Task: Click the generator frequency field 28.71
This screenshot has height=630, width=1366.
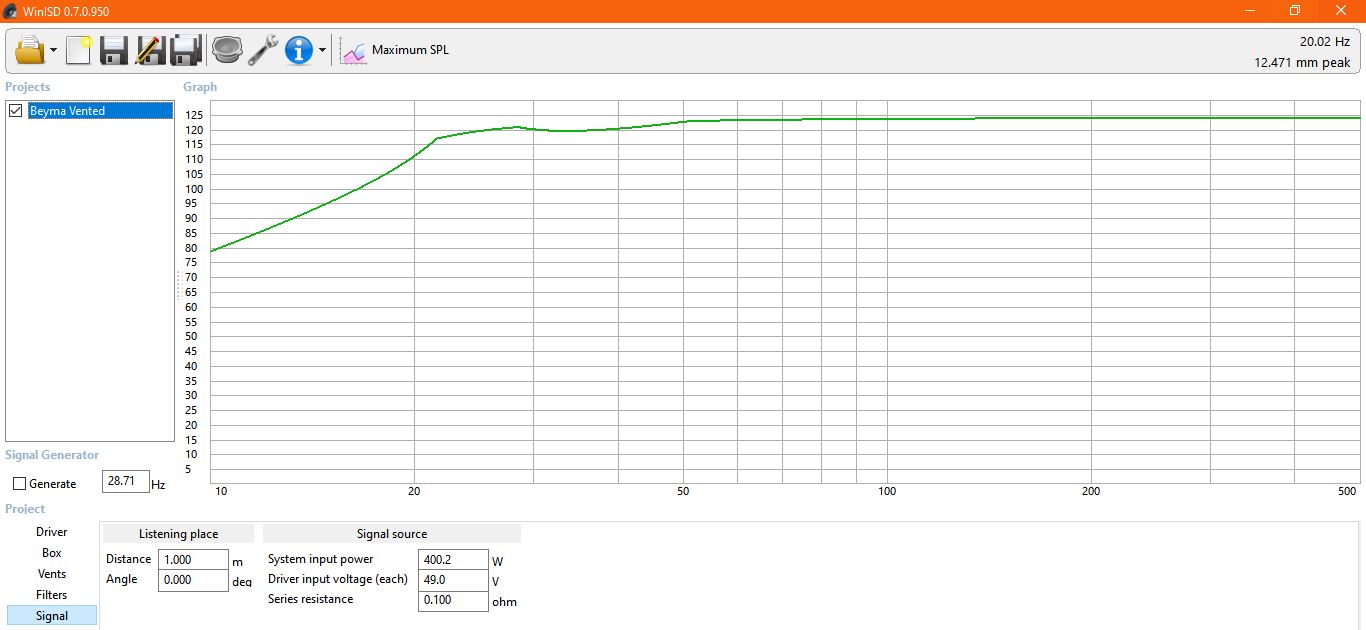Action: coord(126,482)
